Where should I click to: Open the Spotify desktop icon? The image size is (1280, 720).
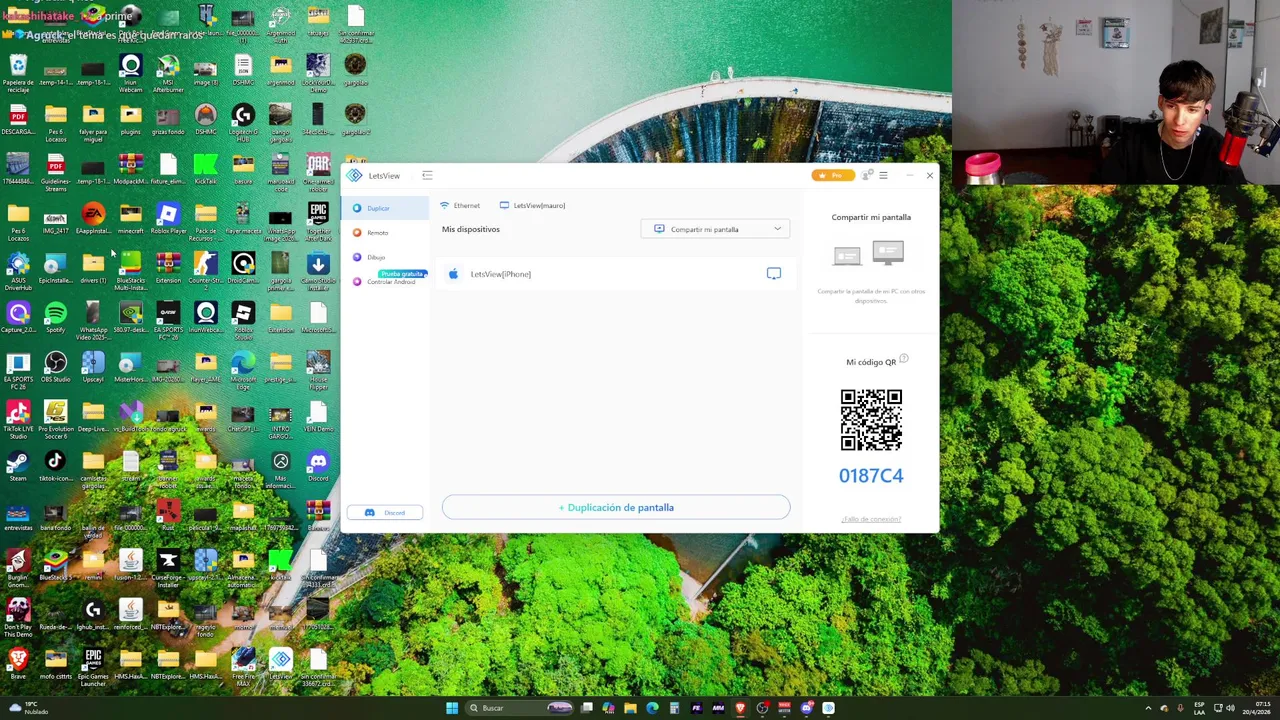(56, 318)
